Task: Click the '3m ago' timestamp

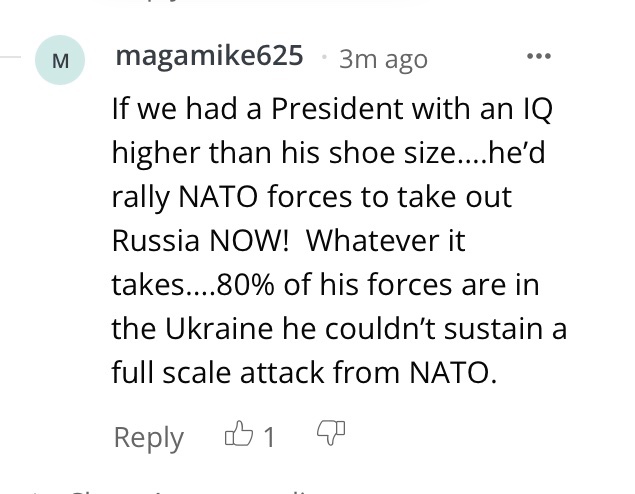Action: click(x=383, y=59)
